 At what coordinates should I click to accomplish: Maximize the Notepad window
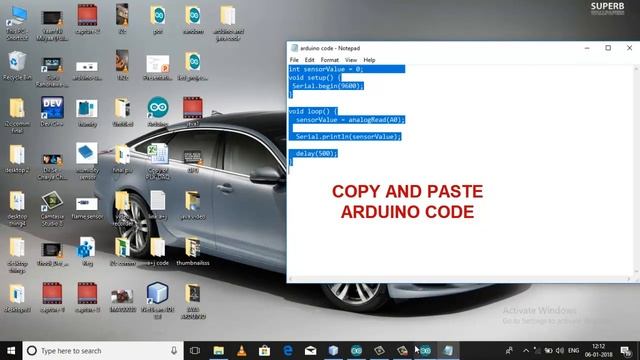point(608,48)
